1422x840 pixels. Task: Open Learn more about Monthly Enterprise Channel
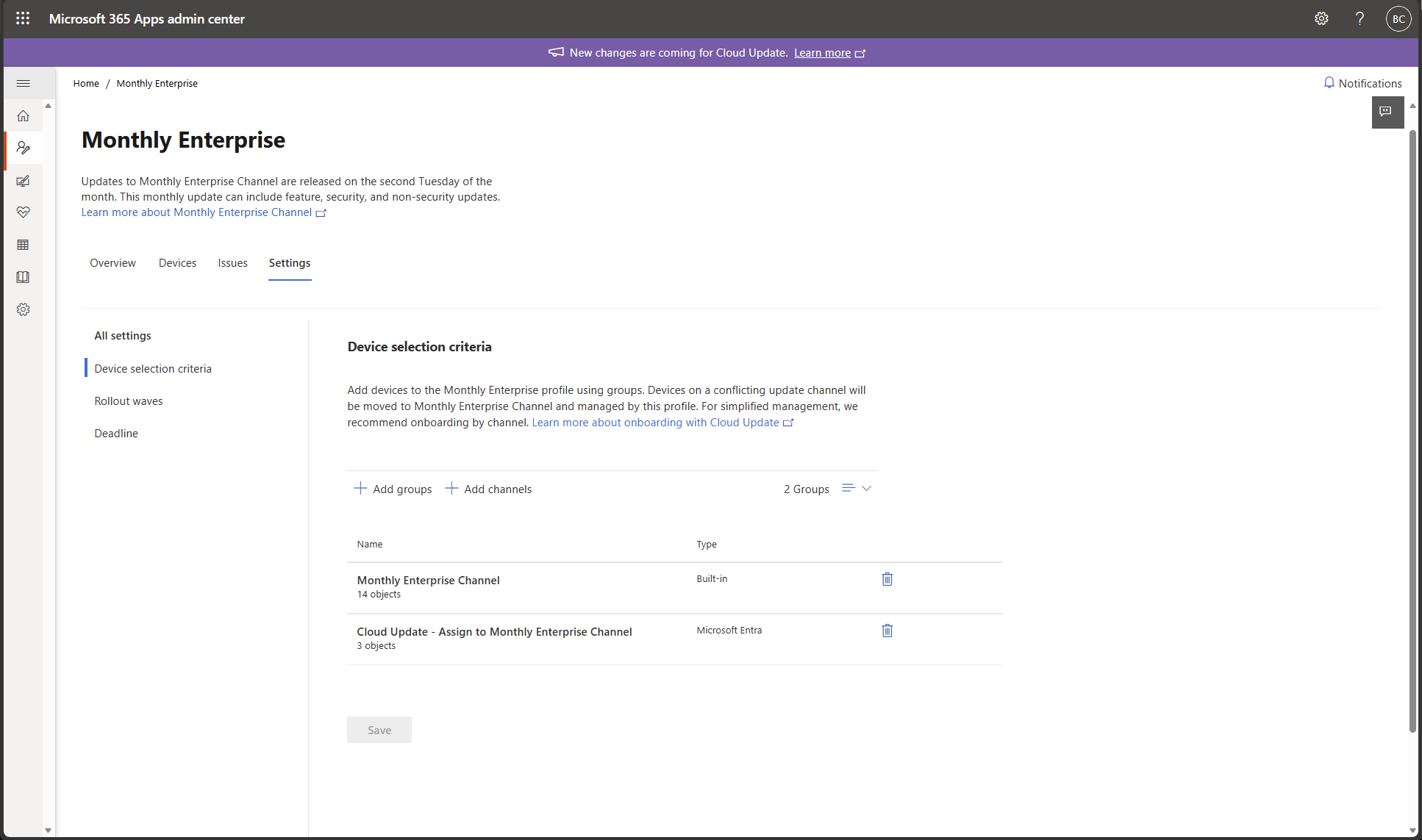point(203,212)
